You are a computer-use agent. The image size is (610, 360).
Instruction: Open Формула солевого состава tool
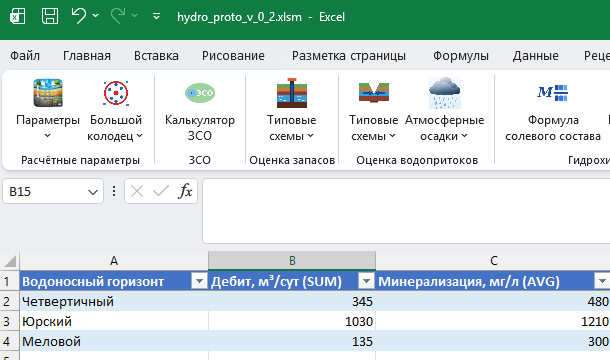point(553,110)
